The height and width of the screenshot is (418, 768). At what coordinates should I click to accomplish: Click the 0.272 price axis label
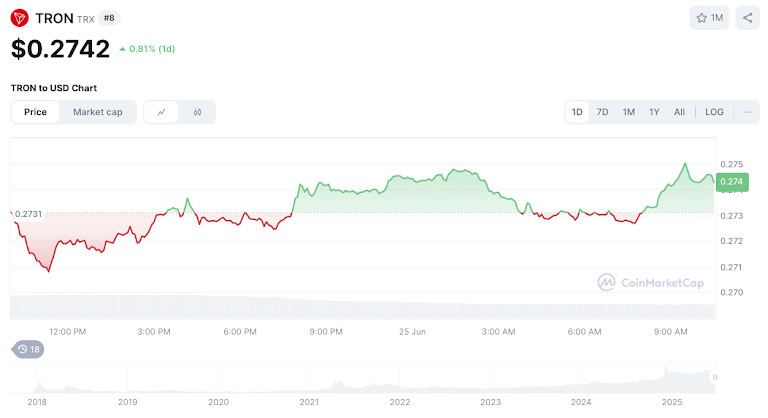(x=732, y=241)
